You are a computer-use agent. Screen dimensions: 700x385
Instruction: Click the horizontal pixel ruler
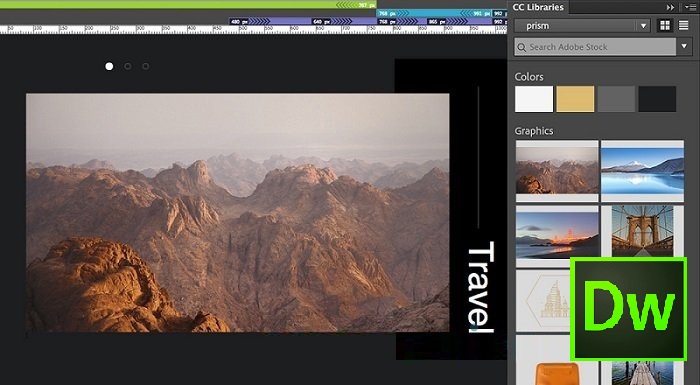253,29
